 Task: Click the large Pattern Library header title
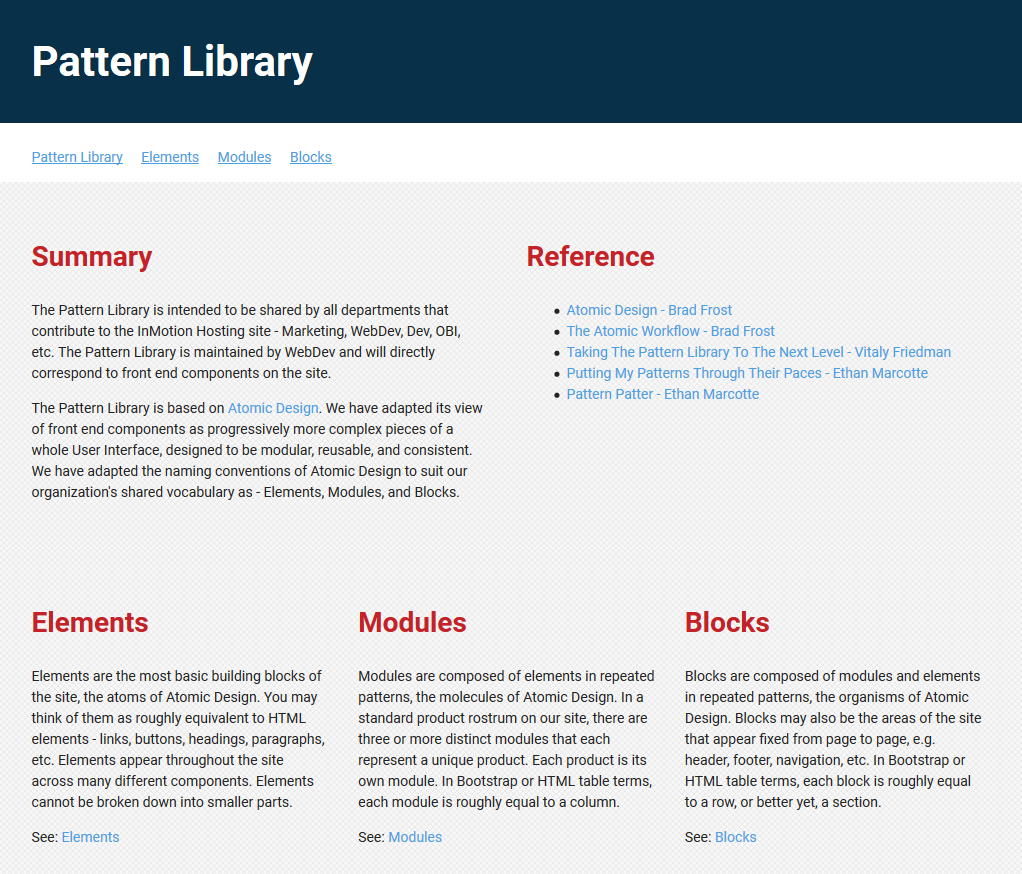tap(172, 61)
